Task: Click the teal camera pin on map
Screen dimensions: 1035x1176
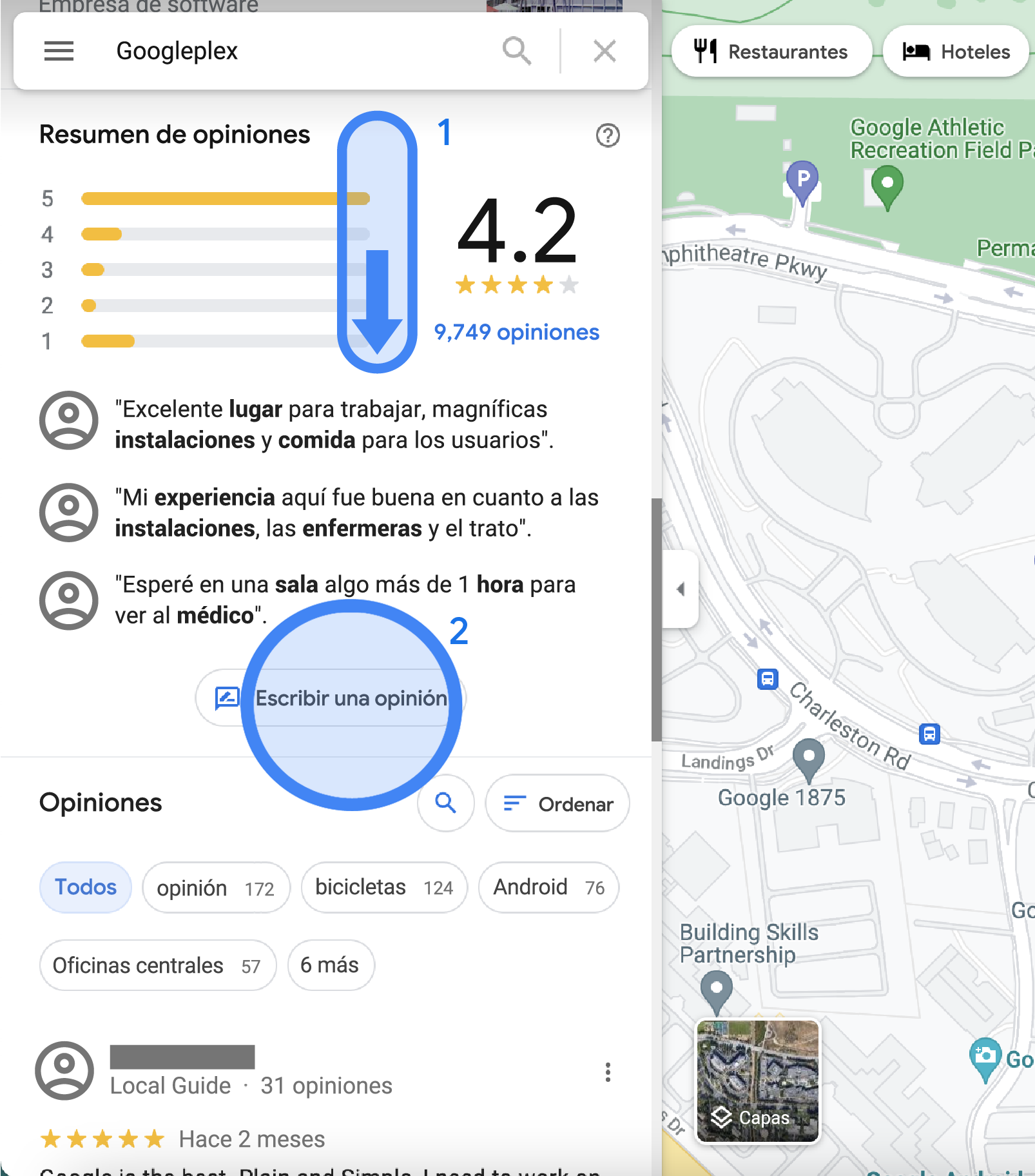Action: tap(985, 1057)
